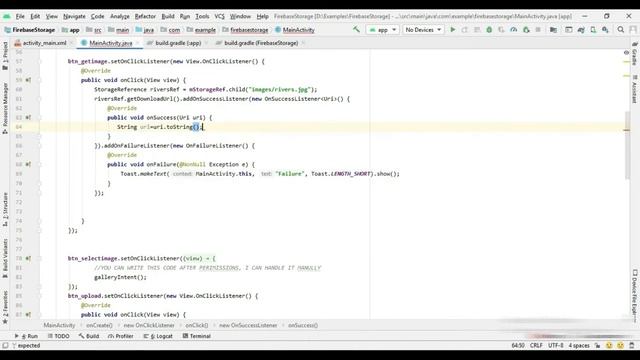640x360 pixels.
Task: Click the tool windows quick access icon bottom-left
Action: pos(5,345)
